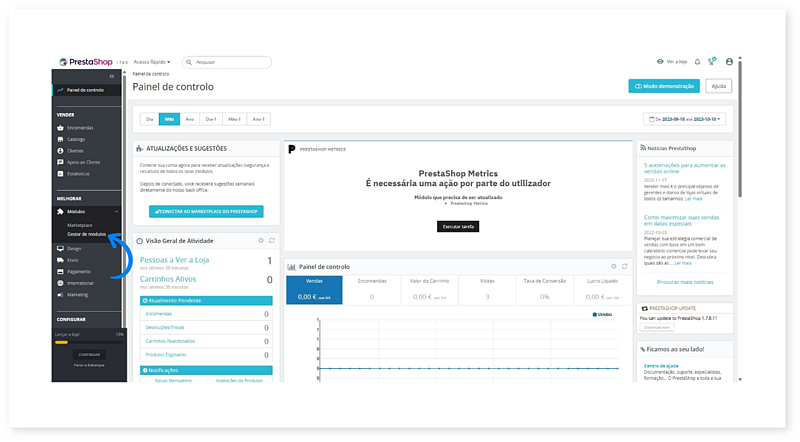Open the user profile avatar icon

[x=729, y=62]
